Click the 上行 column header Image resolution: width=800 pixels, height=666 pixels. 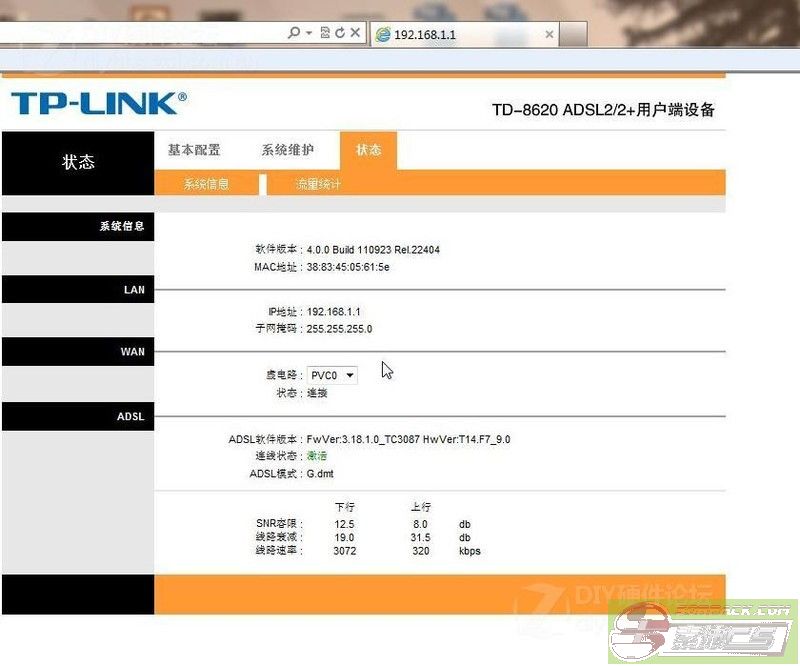click(x=421, y=507)
